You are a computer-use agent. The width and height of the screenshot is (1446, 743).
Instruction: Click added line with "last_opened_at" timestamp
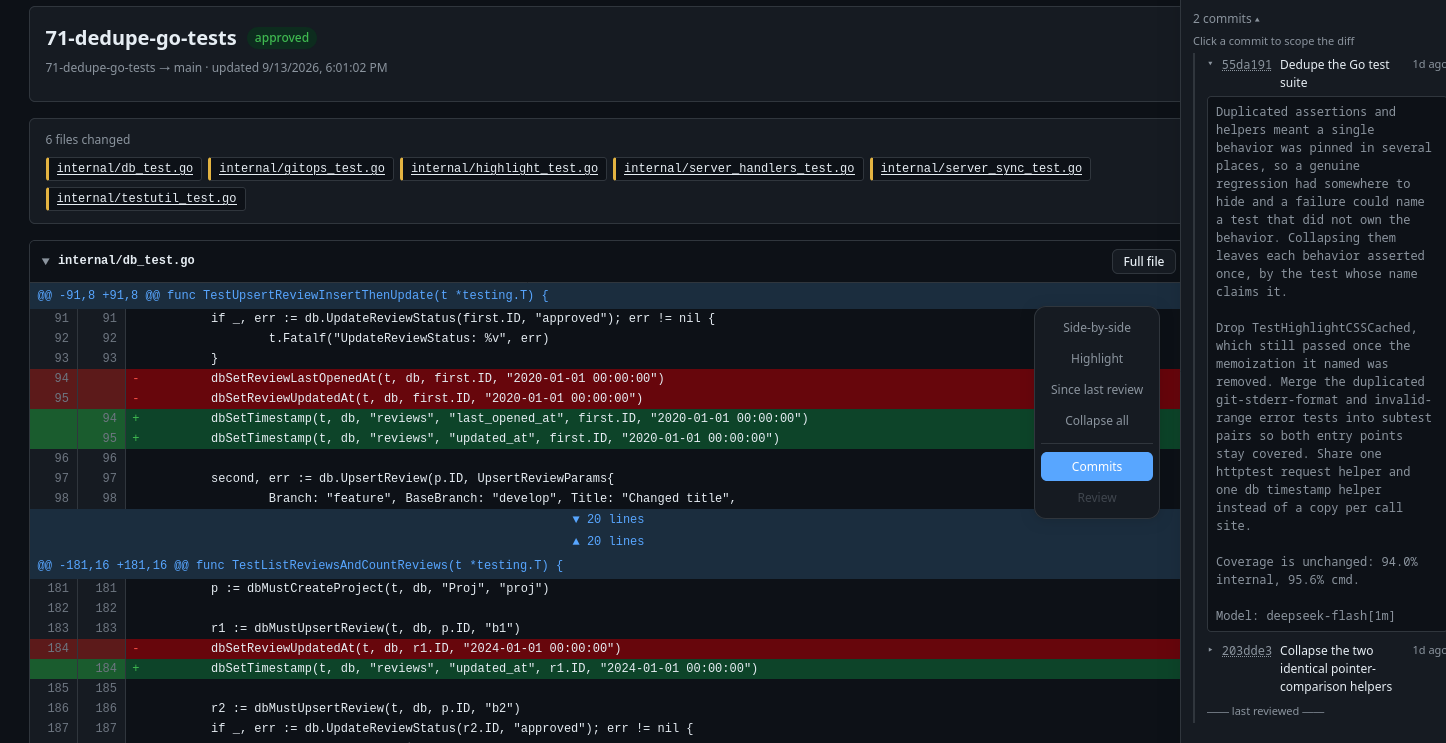click(604, 419)
